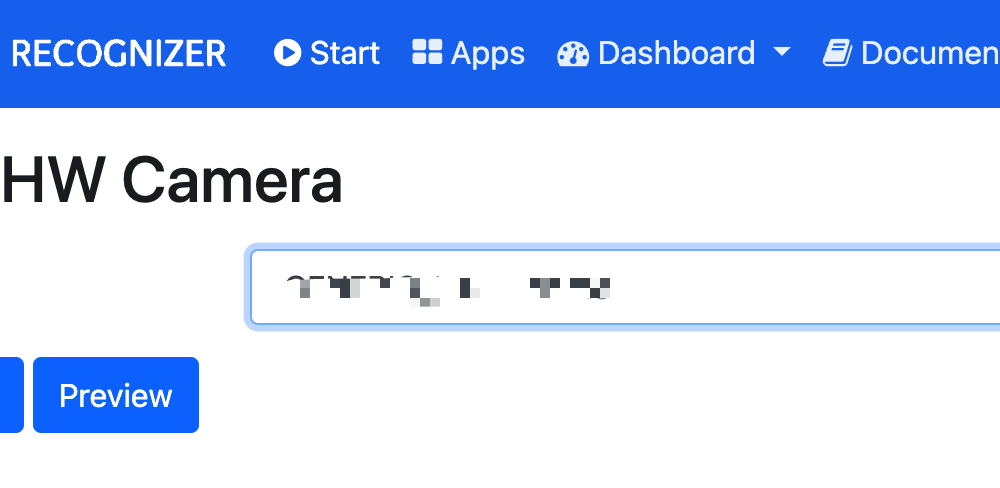The height and width of the screenshot is (488, 1000).
Task: Open the Dashboard menu item
Action: 674,53
